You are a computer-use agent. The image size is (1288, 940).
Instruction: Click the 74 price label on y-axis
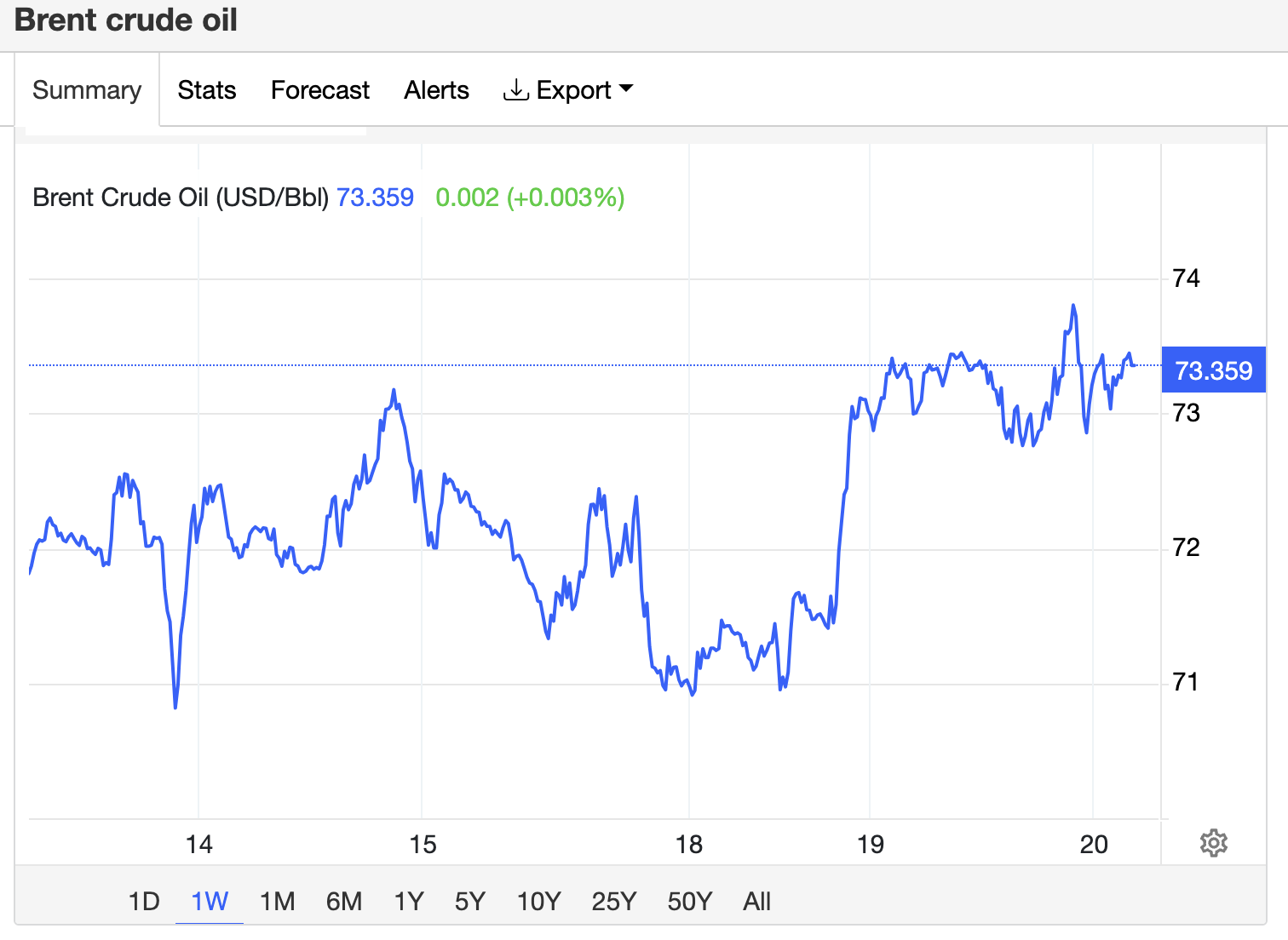point(1186,278)
